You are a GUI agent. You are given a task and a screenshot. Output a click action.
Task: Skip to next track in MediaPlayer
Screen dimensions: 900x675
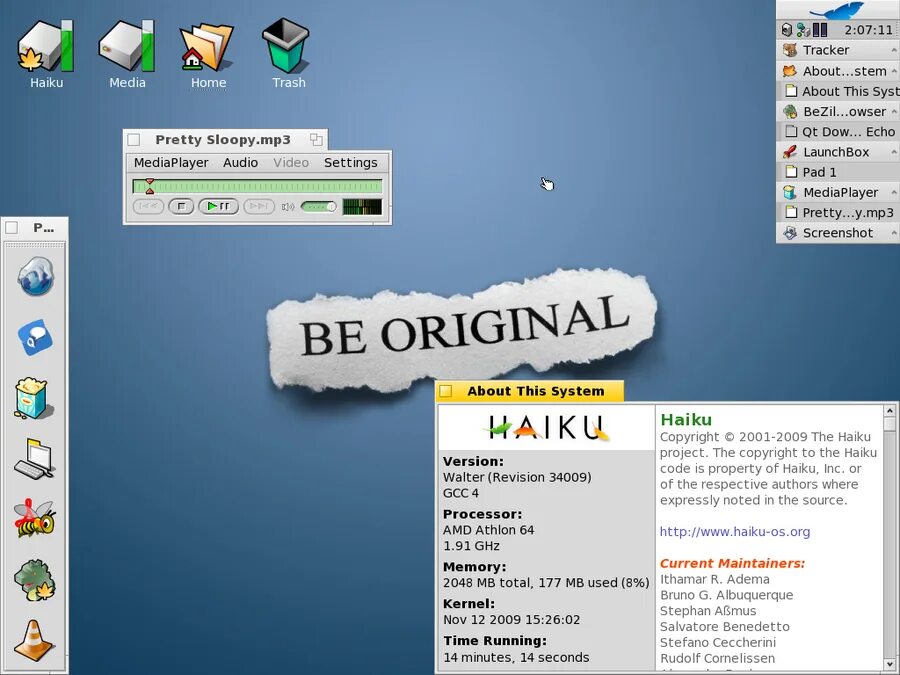259,207
